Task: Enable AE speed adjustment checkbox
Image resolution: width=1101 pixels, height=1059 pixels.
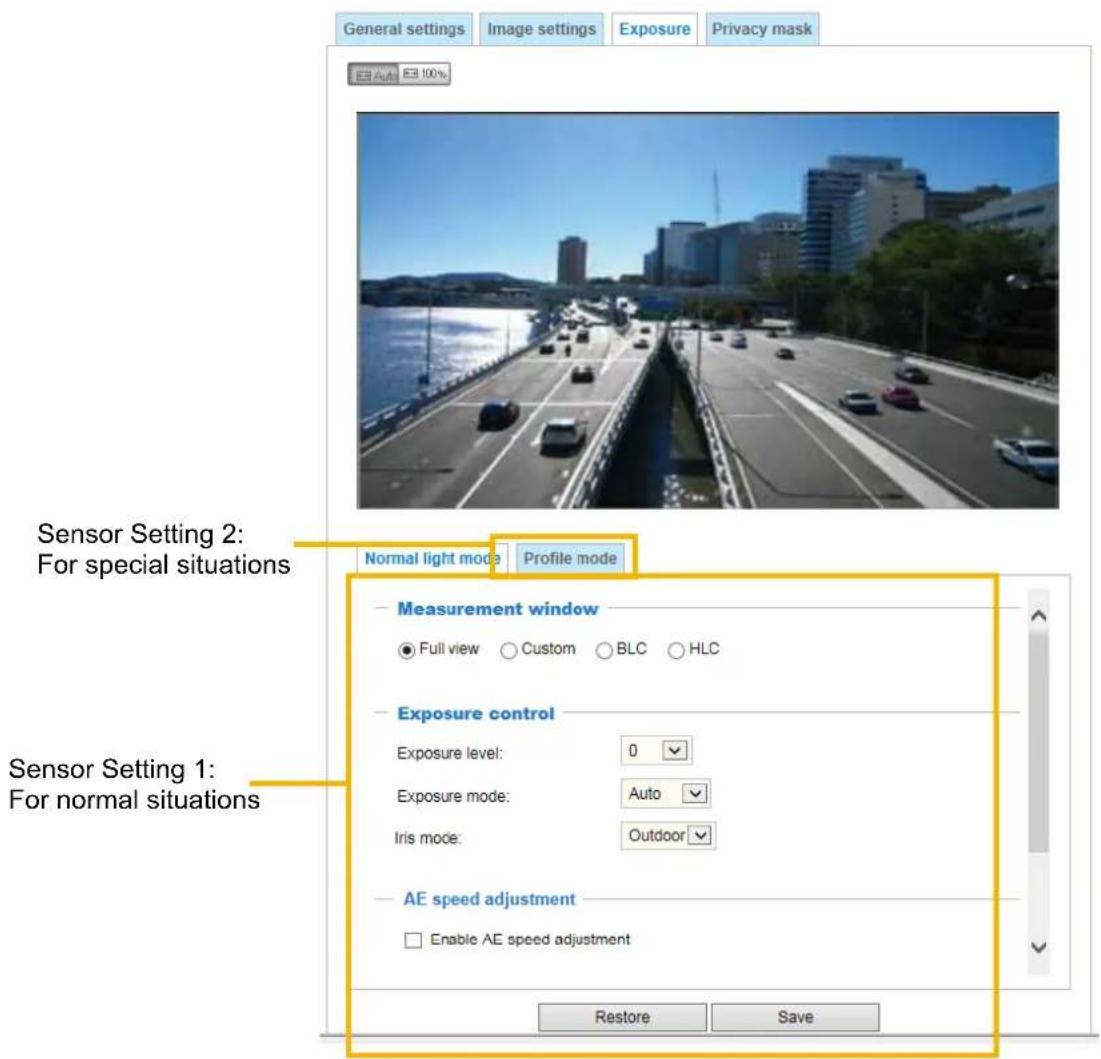Action: 413,940
